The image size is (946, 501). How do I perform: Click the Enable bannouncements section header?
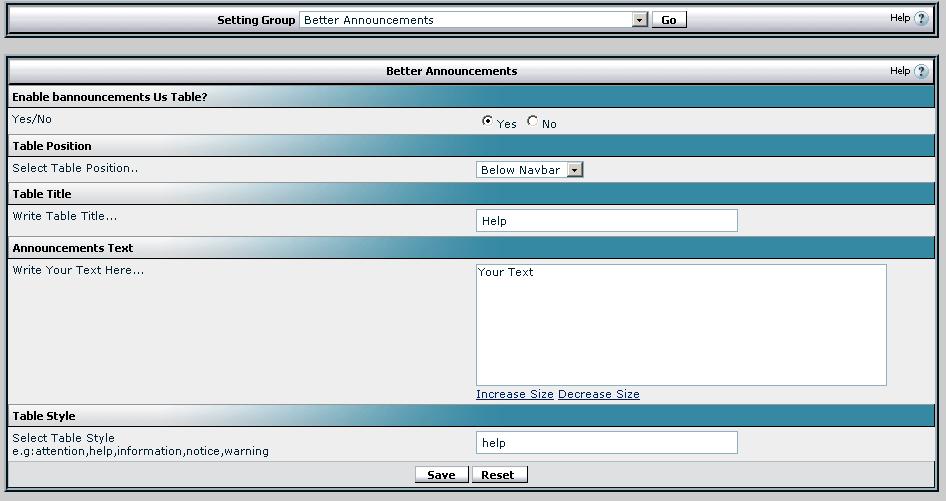[110, 97]
